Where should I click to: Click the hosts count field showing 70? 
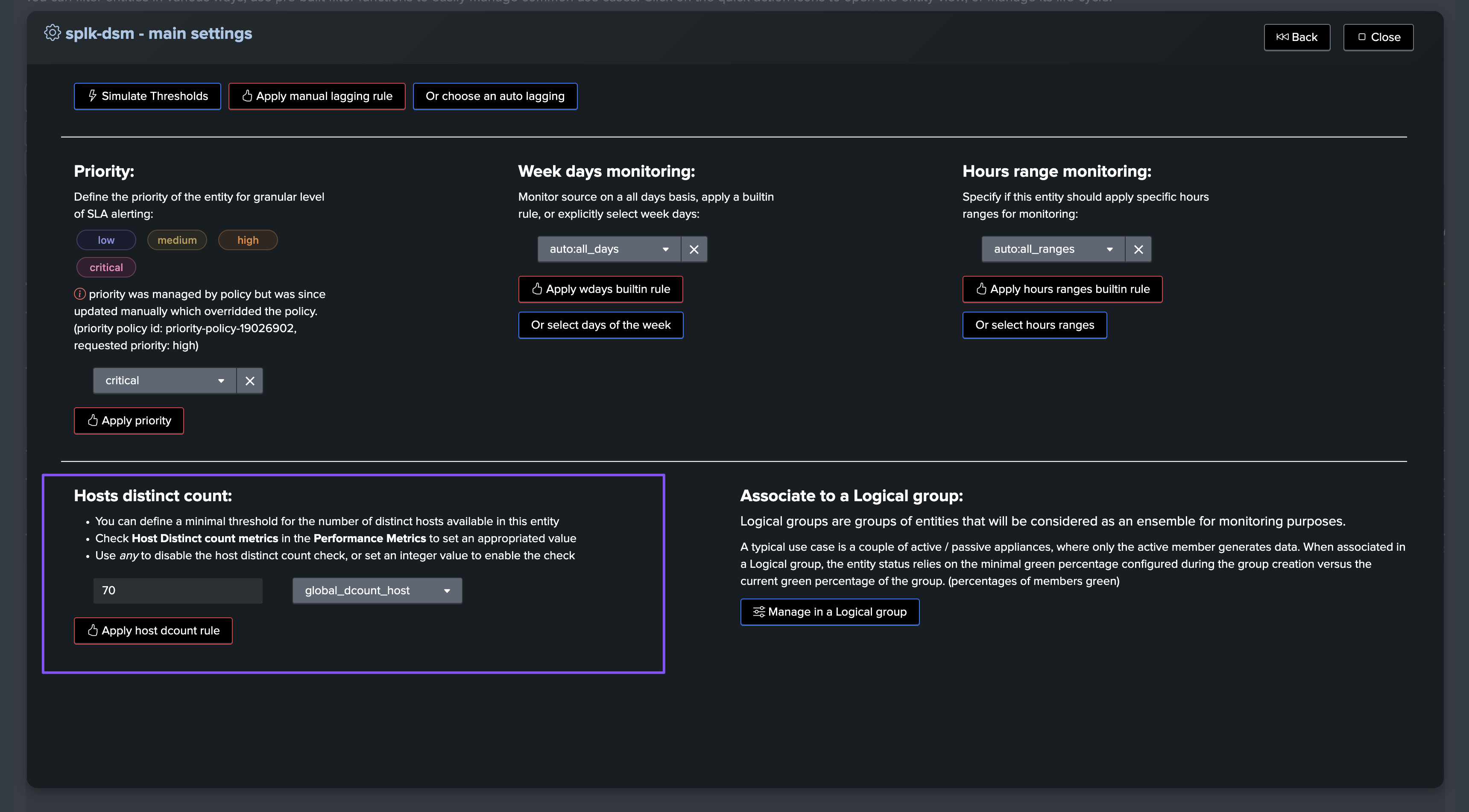177,591
